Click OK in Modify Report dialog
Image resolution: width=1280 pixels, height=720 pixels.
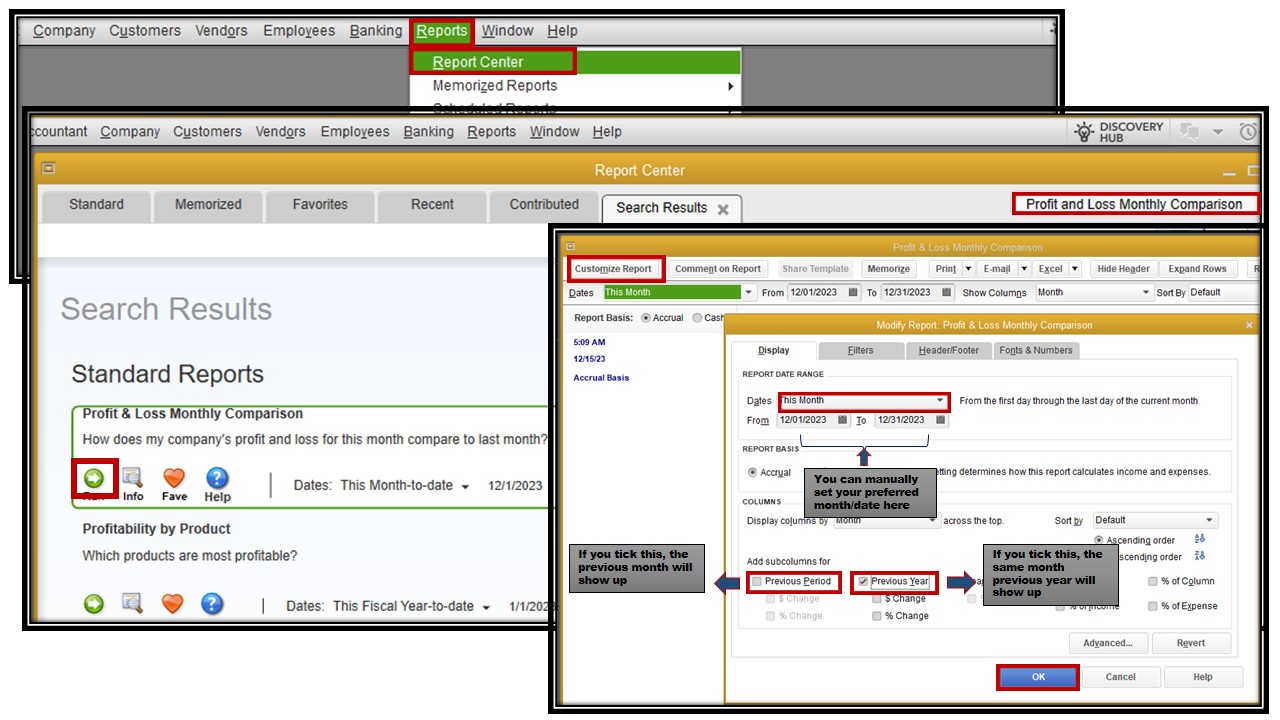(1038, 677)
